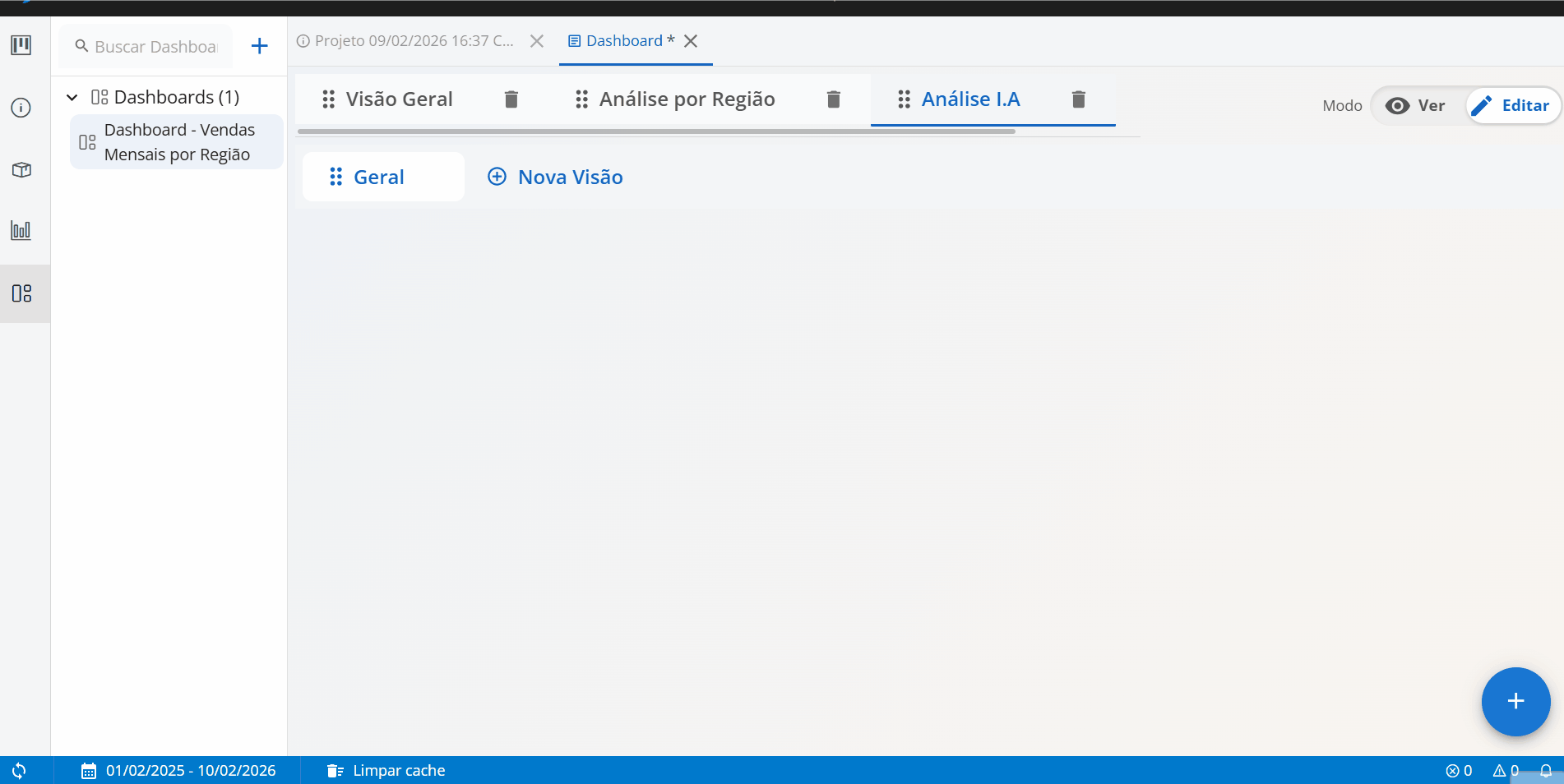This screenshot has height=784, width=1564.
Task: Select the charts icon in the left sidebar
Action: pyautogui.click(x=21, y=231)
